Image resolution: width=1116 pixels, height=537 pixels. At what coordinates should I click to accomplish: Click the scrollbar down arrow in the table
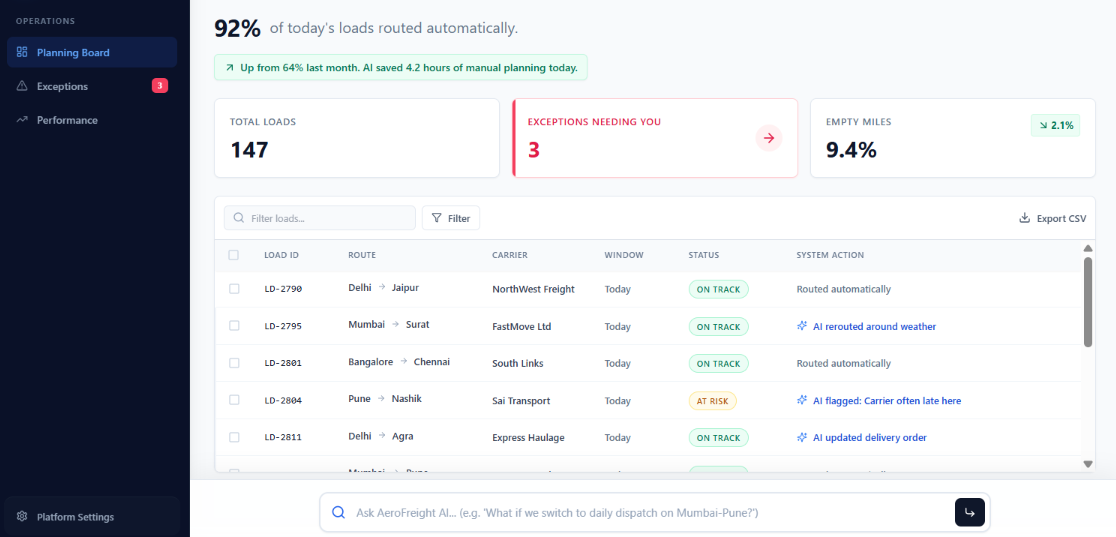click(x=1088, y=464)
